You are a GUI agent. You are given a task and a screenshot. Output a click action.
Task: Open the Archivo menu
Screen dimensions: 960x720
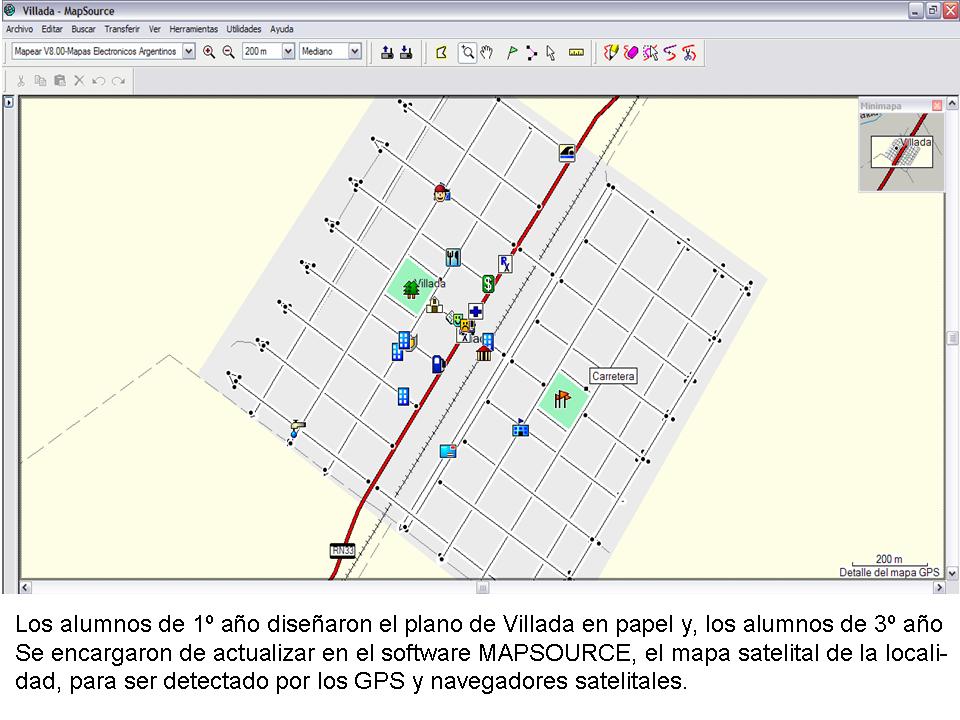20,29
